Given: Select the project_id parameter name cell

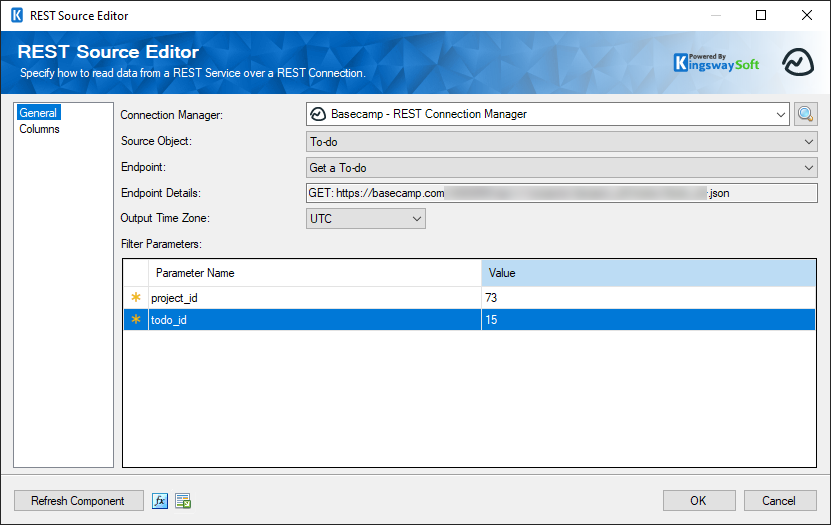Looking at the screenshot, I should 315,298.
